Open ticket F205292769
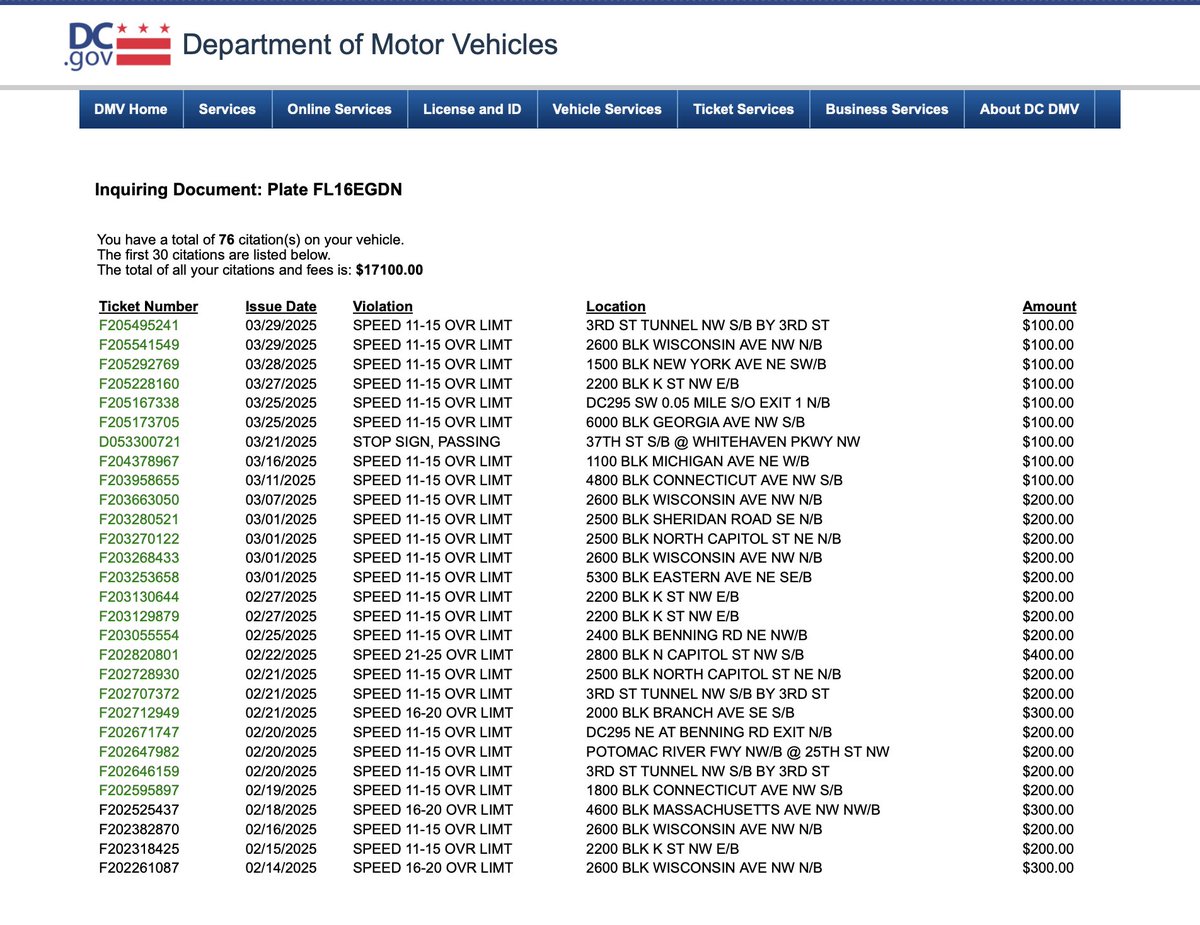 tap(139, 364)
